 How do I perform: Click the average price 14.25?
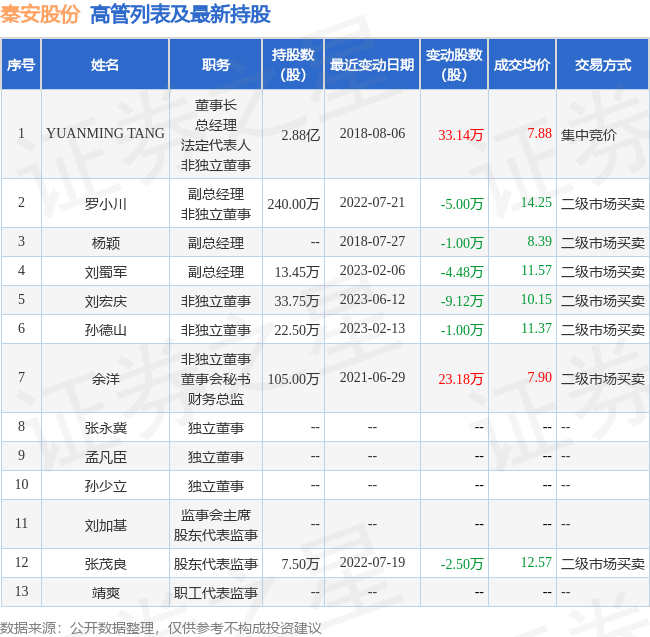[536, 202]
